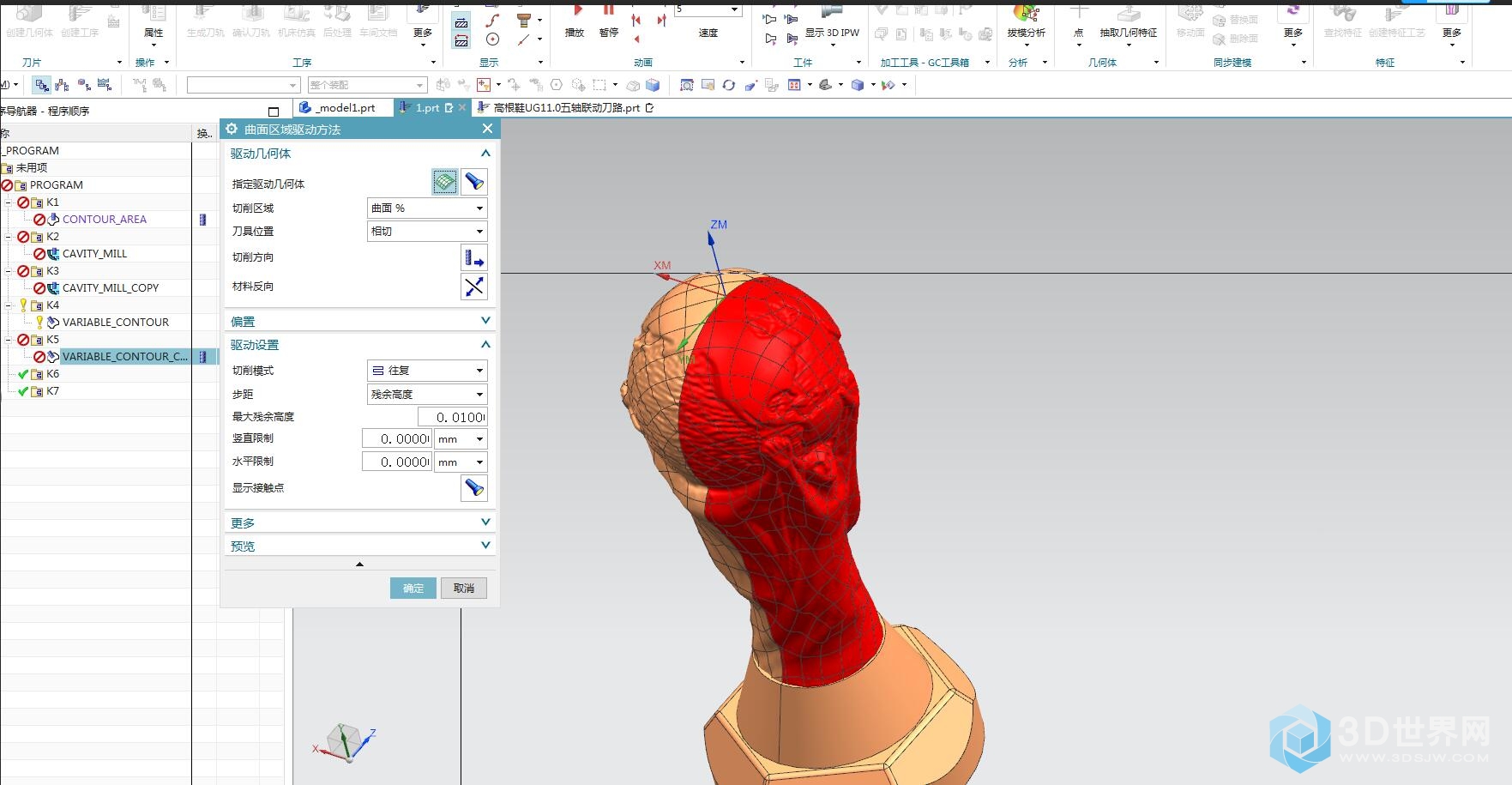Open 动画 ribbon group dropdown arrow
The height and width of the screenshot is (785, 1512).
tap(742, 63)
